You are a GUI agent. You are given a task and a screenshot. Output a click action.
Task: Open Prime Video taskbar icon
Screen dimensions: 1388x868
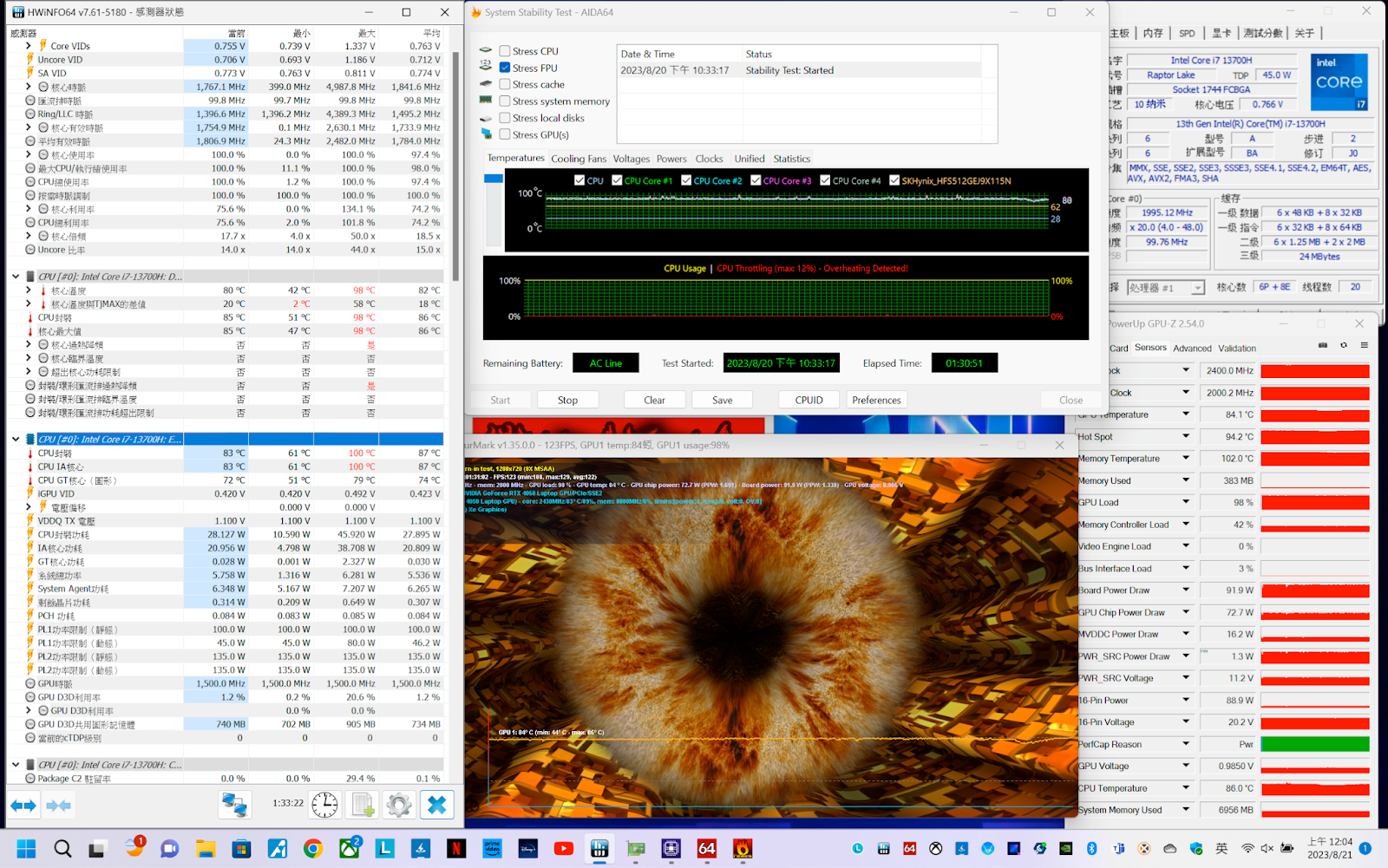pos(492,848)
